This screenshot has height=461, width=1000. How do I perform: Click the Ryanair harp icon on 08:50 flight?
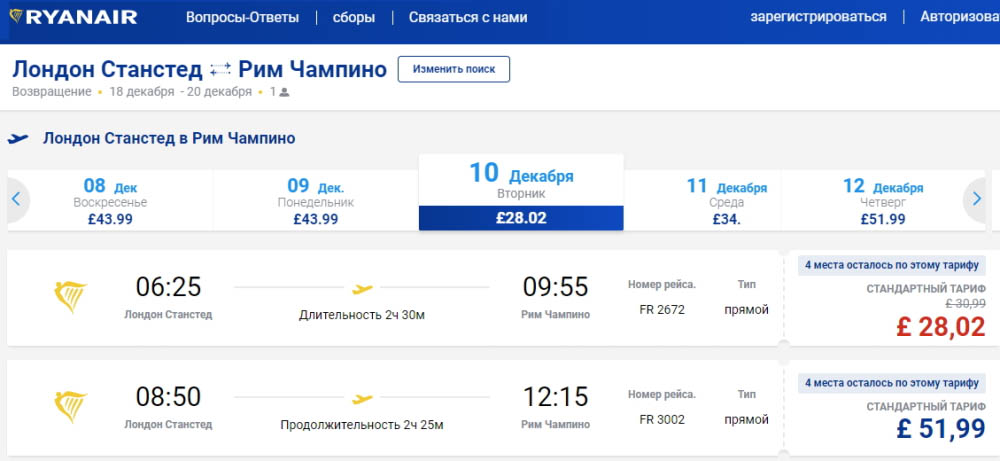pyautogui.click(x=70, y=405)
